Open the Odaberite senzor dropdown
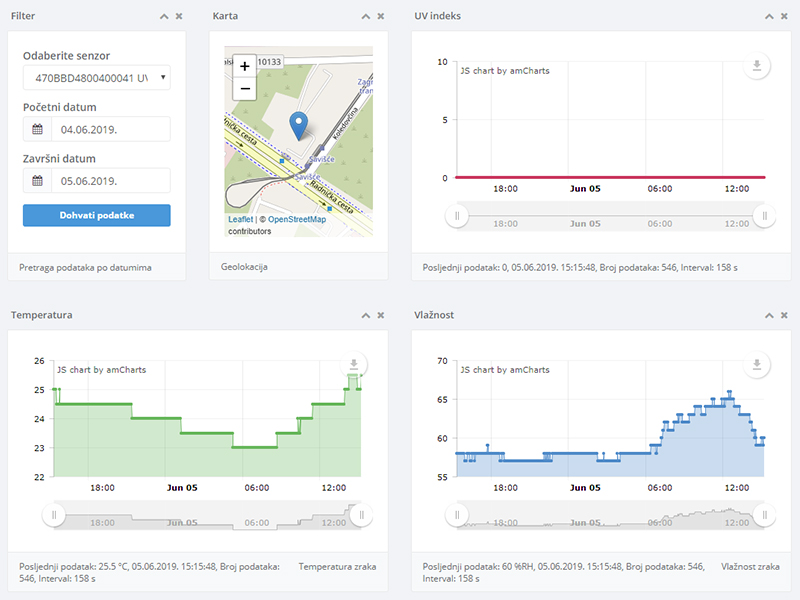 (x=96, y=78)
